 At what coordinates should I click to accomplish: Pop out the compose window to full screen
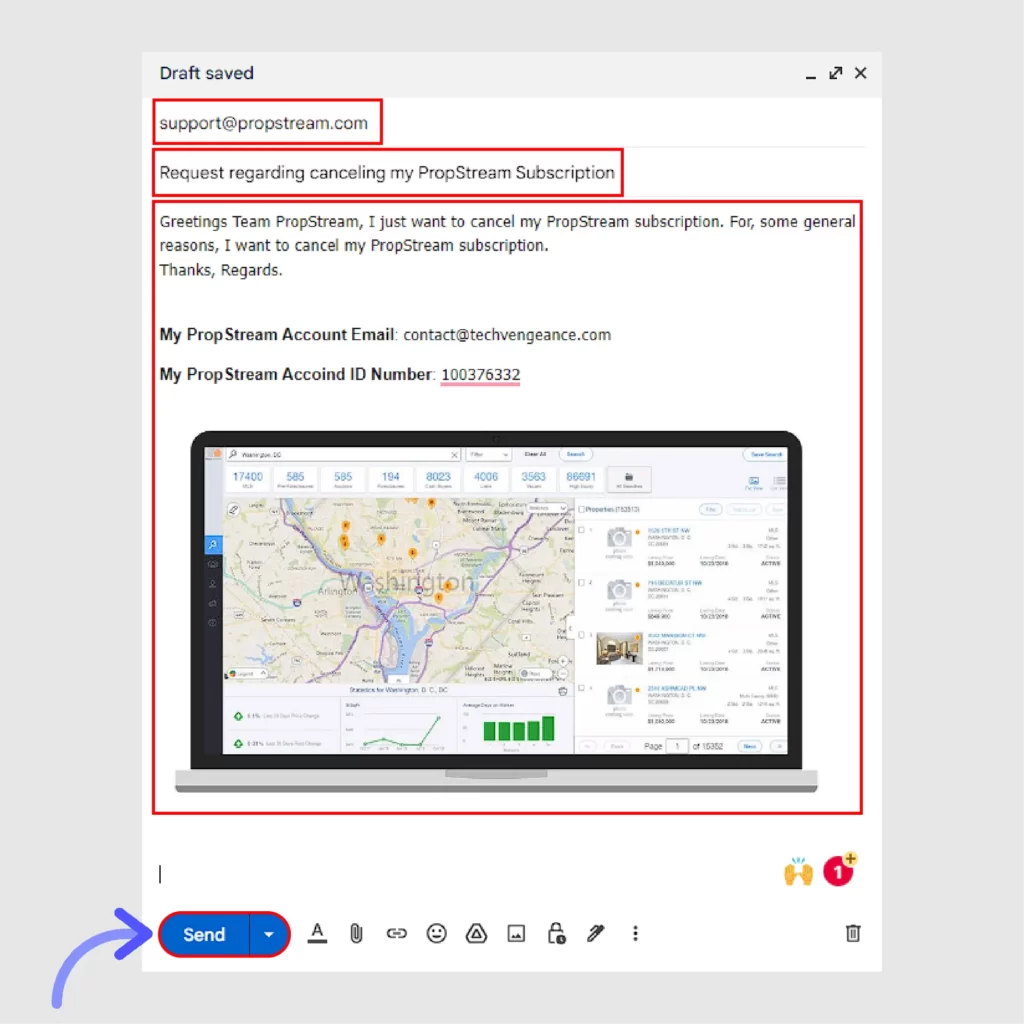[x=836, y=73]
